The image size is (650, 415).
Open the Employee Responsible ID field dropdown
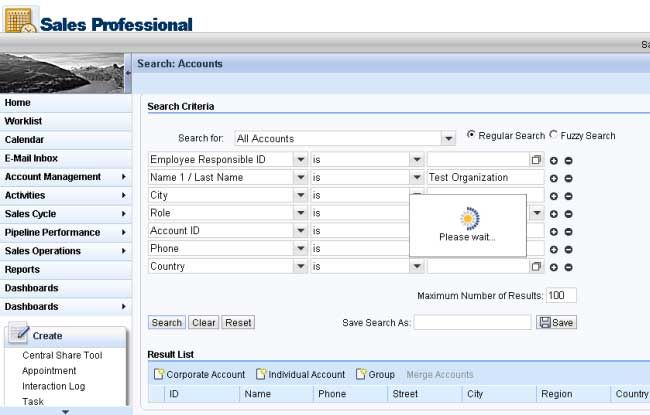point(301,160)
